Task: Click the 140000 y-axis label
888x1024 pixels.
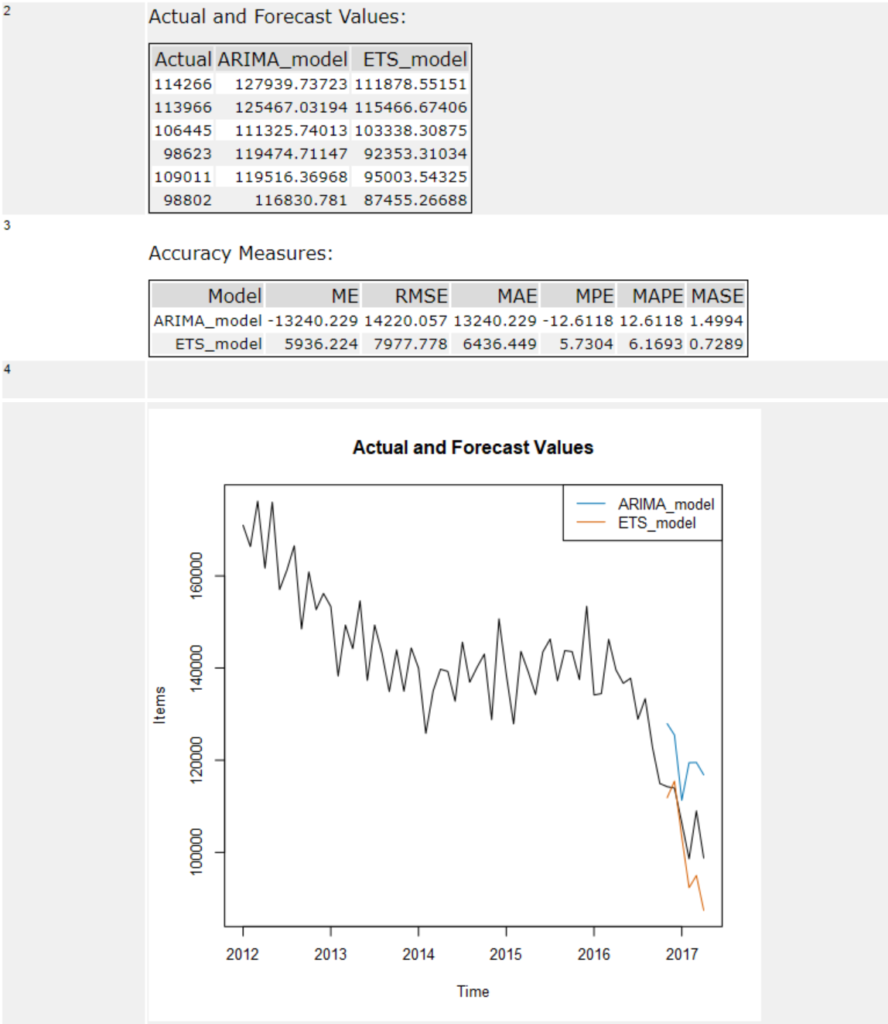Action: [196, 668]
